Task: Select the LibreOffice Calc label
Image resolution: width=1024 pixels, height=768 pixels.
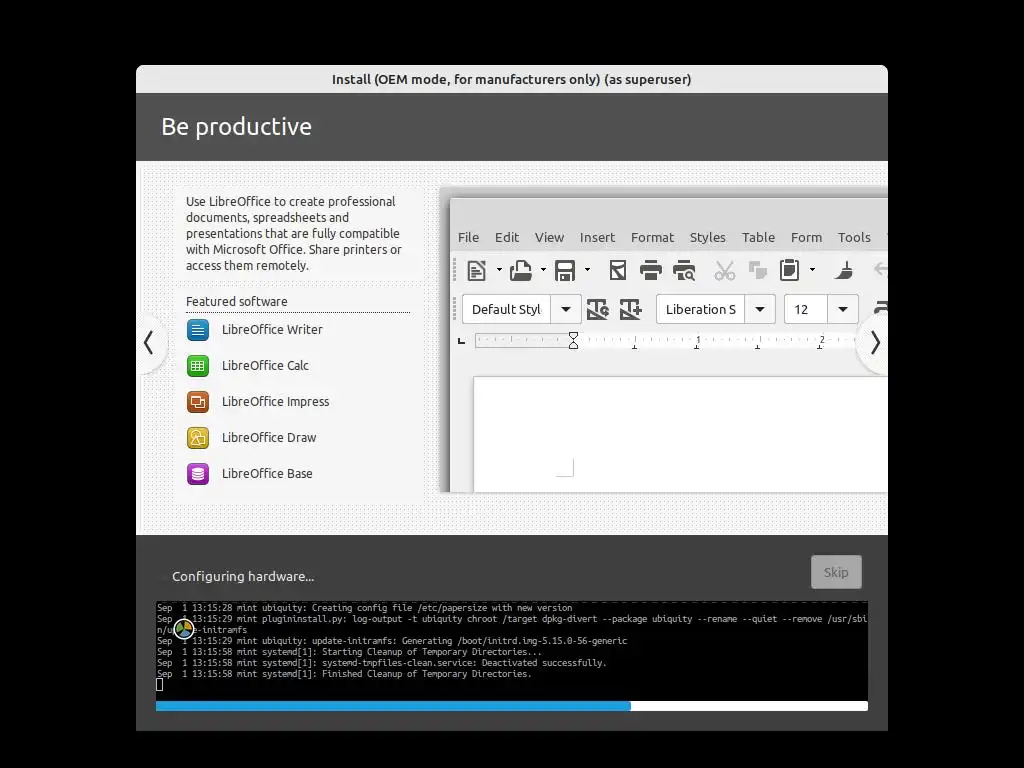Action: pos(265,366)
